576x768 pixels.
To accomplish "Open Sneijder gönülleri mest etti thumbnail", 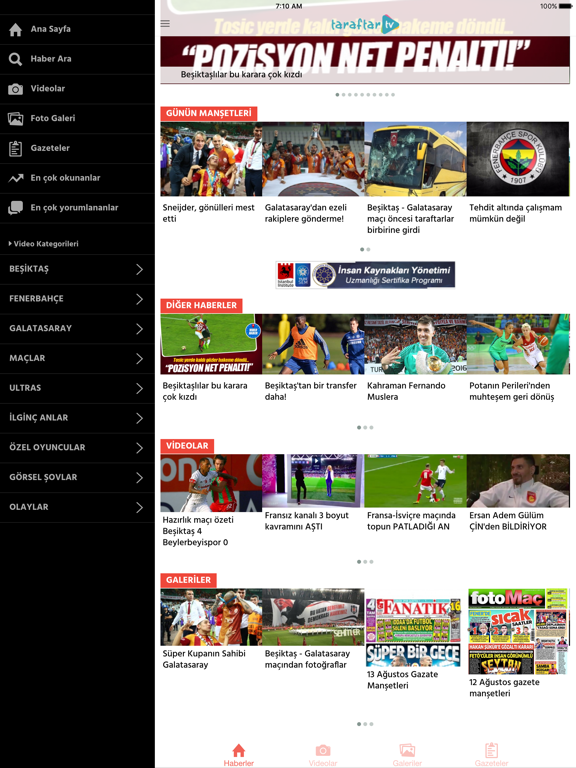I will [x=211, y=159].
